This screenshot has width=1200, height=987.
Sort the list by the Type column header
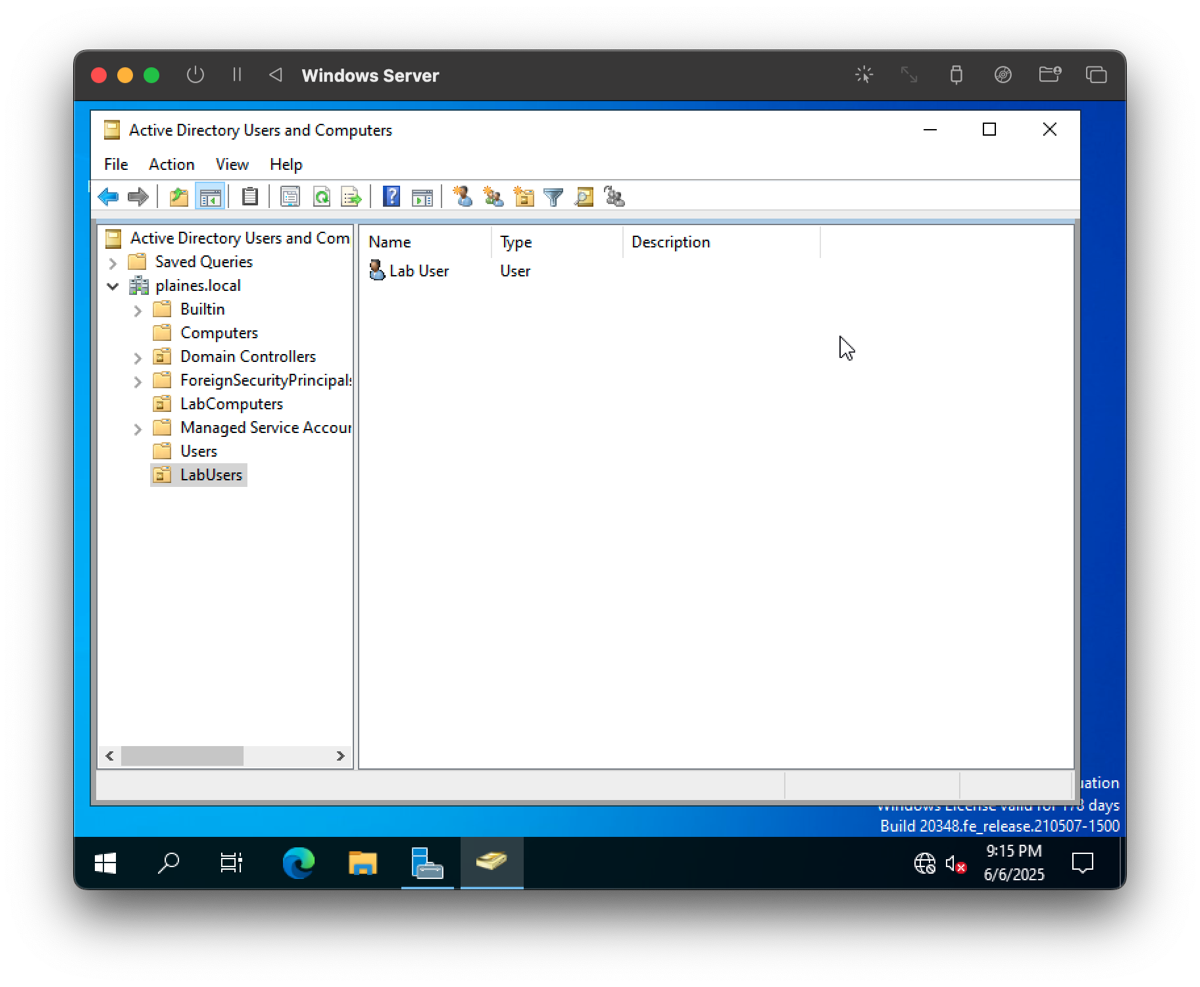557,242
